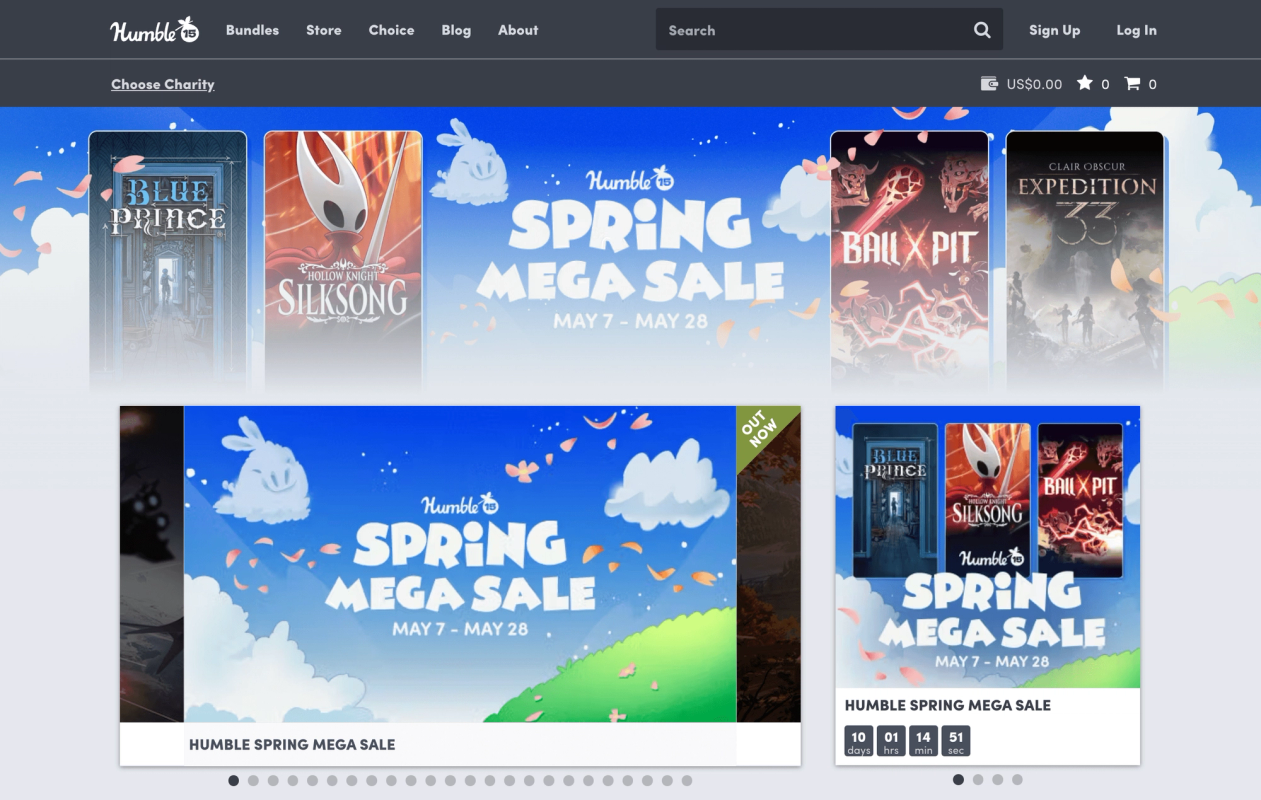Viewport: 1261px width, 800px height.
Task: Select the second dot under right card
Action: tap(978, 779)
